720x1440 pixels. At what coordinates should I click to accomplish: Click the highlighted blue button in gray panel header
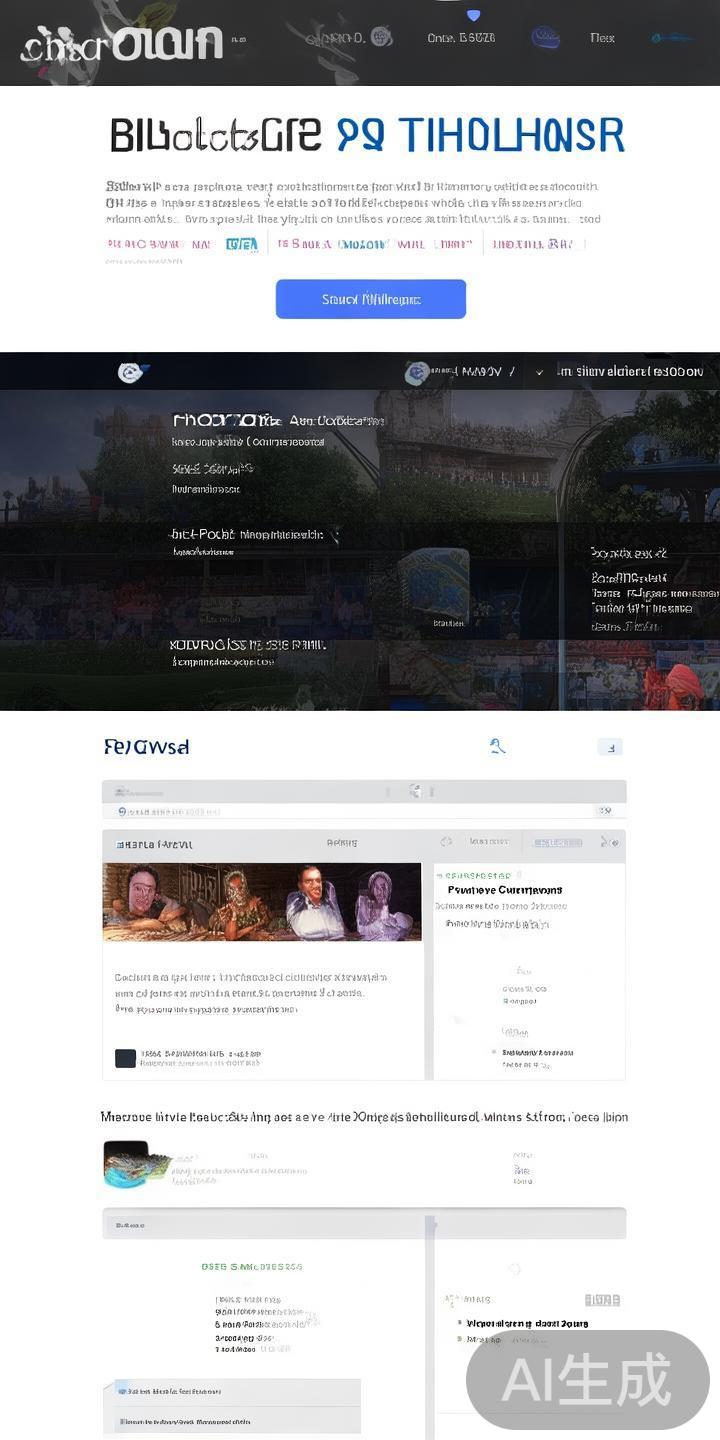[x=558, y=843]
